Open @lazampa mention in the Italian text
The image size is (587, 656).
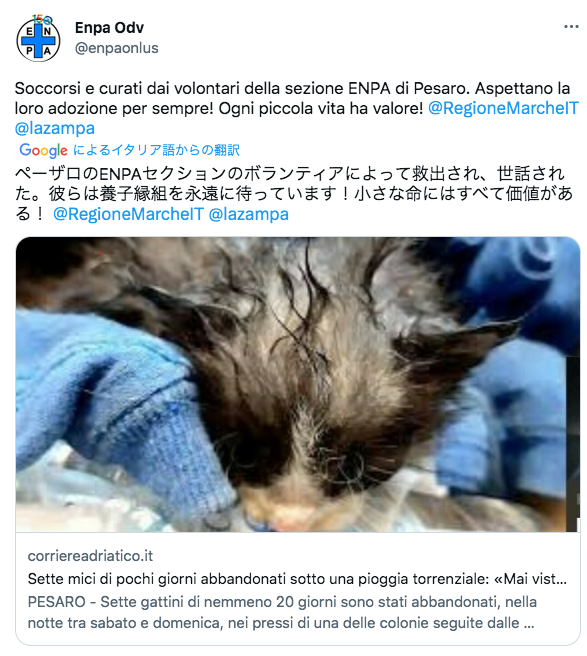click(x=55, y=128)
